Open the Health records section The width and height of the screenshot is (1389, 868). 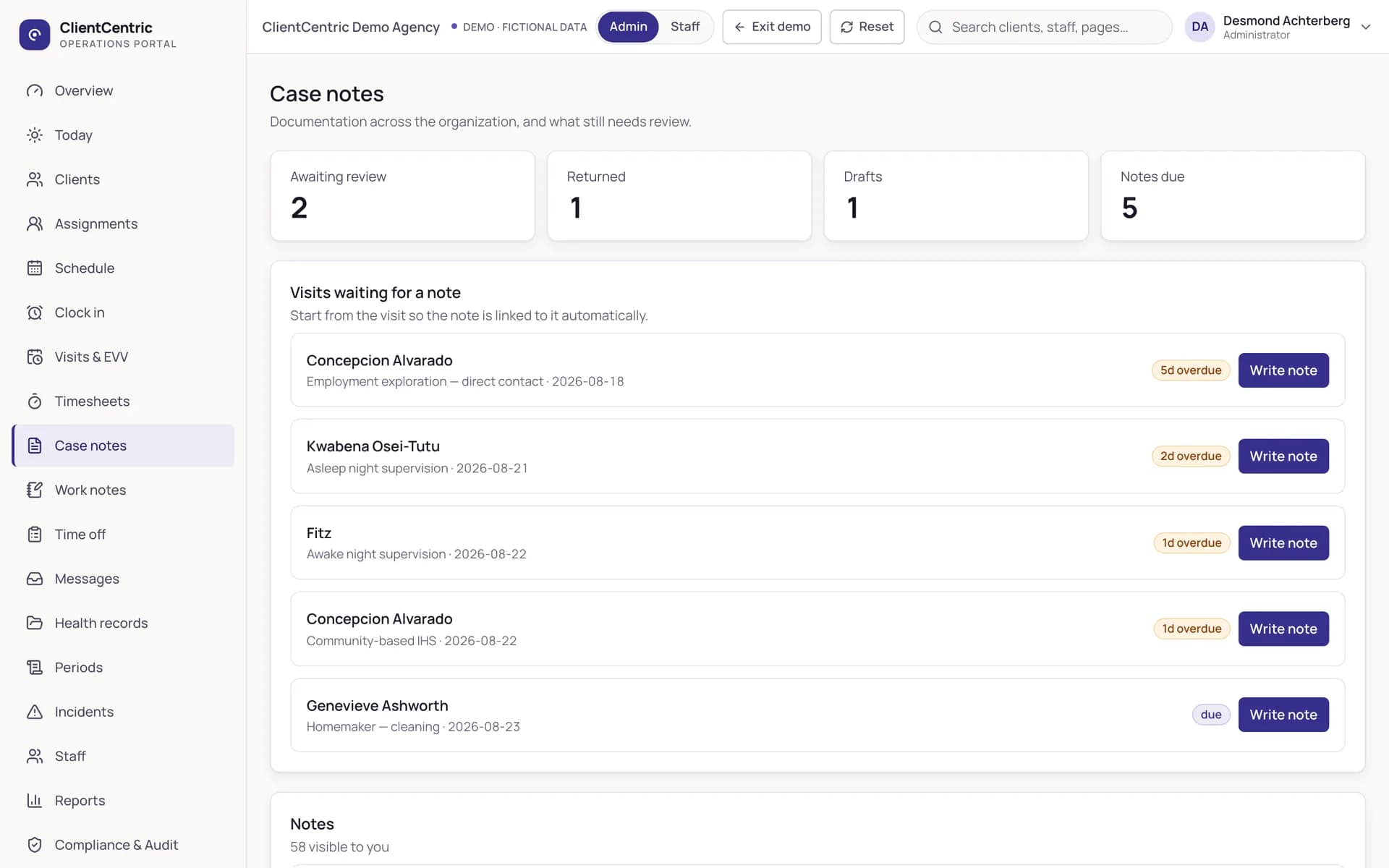tap(123, 623)
